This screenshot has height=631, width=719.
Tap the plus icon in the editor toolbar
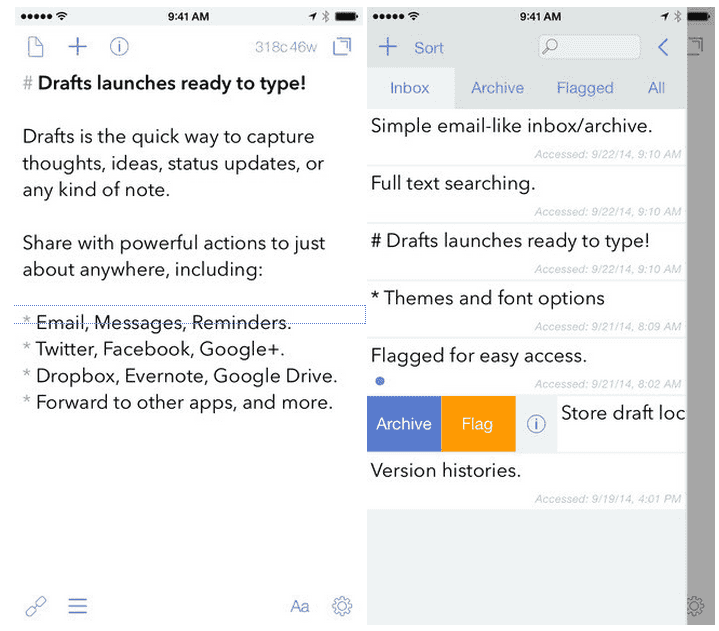[77, 47]
